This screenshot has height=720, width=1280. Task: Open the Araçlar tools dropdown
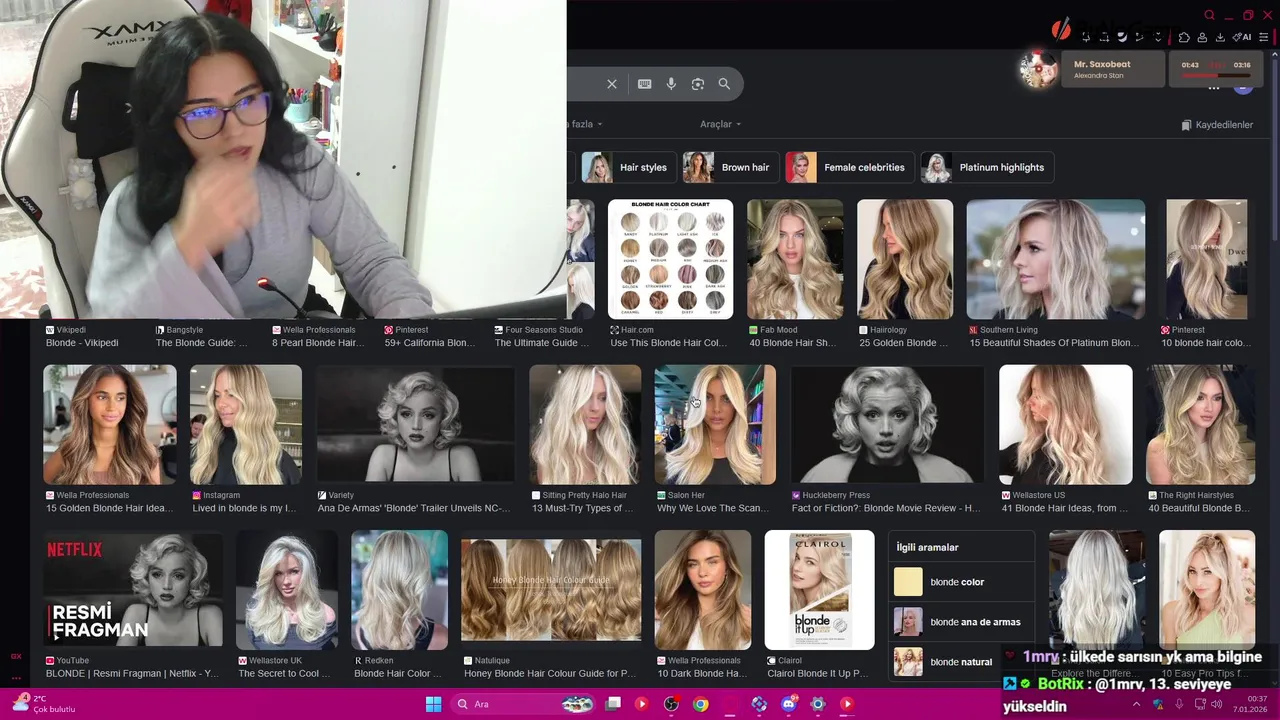click(x=720, y=124)
